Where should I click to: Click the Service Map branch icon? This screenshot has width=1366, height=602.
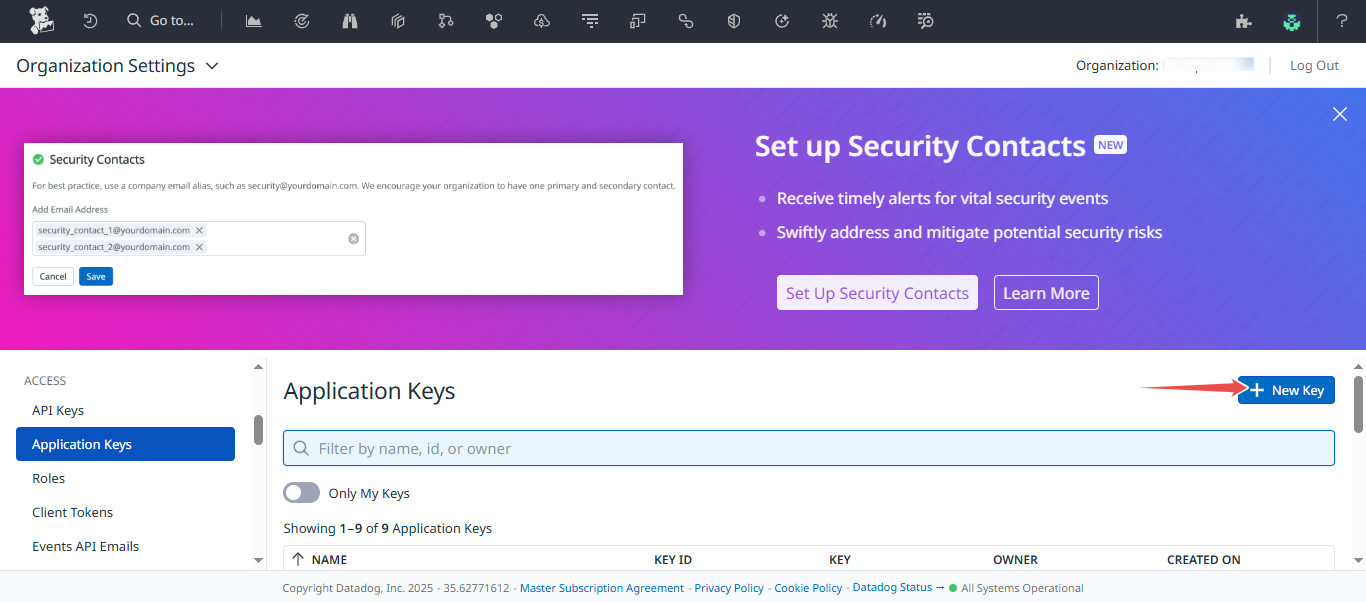(x=445, y=20)
